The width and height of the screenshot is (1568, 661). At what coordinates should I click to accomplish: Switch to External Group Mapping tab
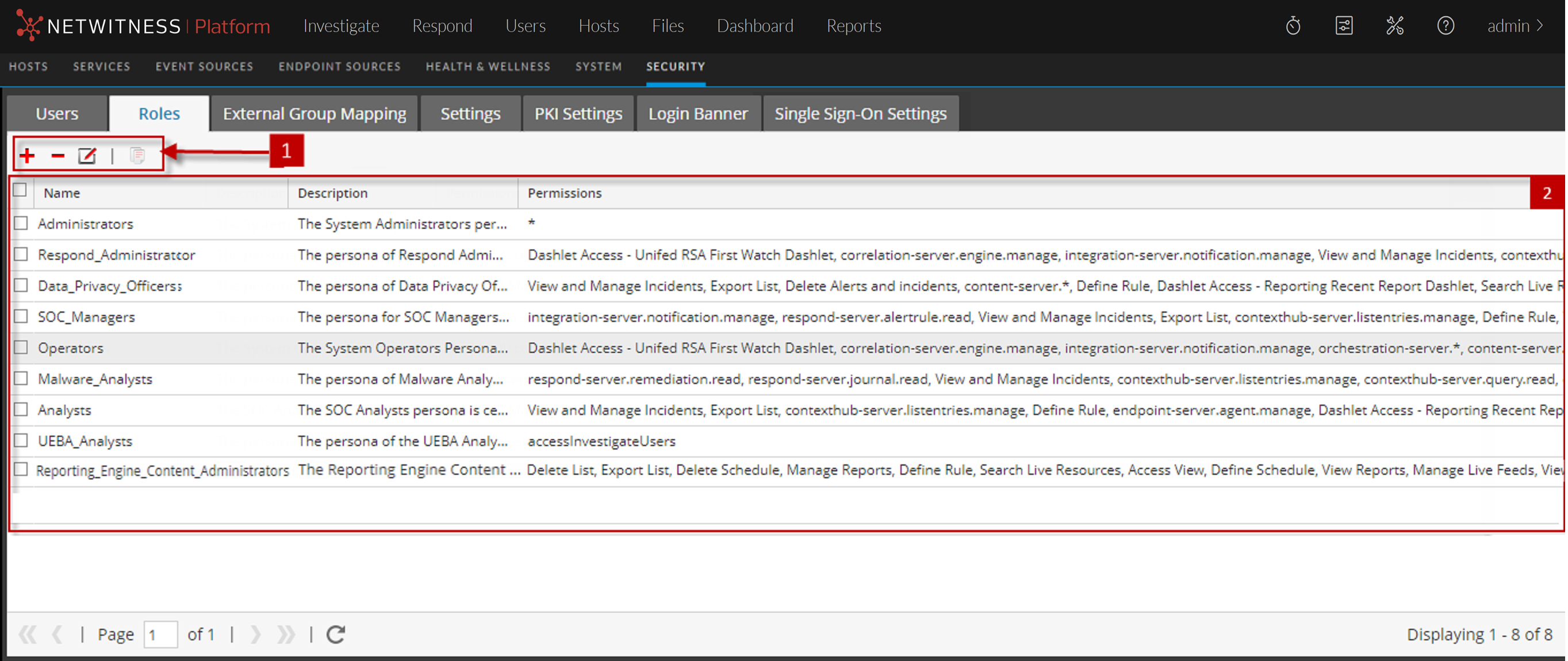[314, 114]
